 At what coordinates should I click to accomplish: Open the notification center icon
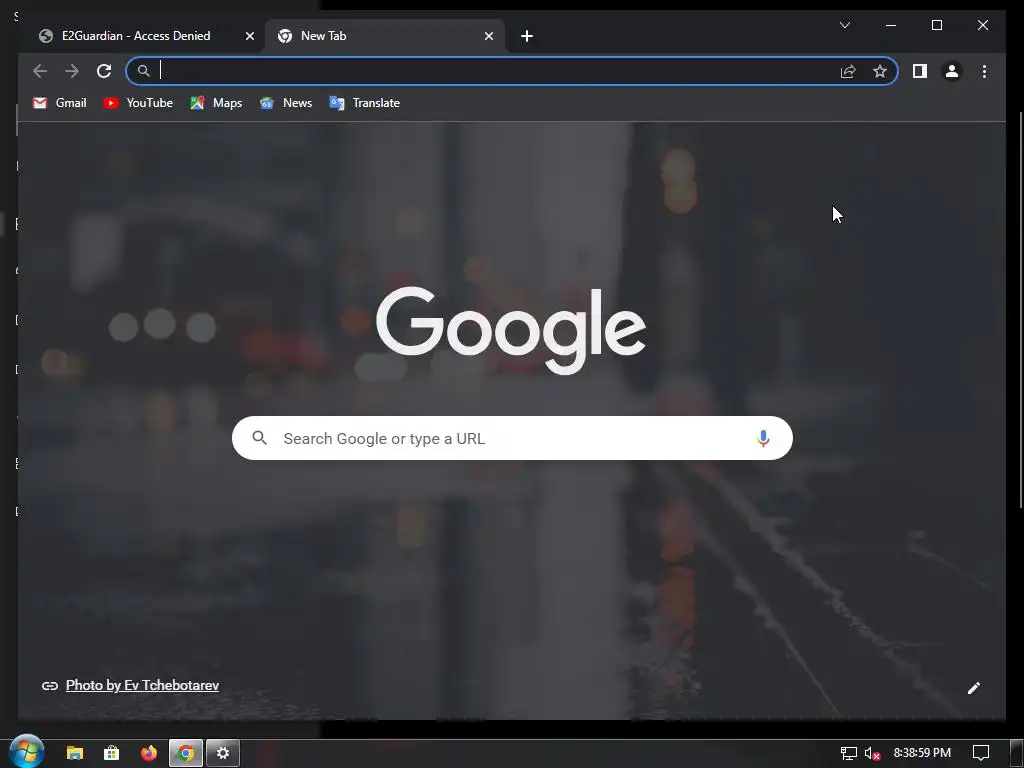(981, 753)
